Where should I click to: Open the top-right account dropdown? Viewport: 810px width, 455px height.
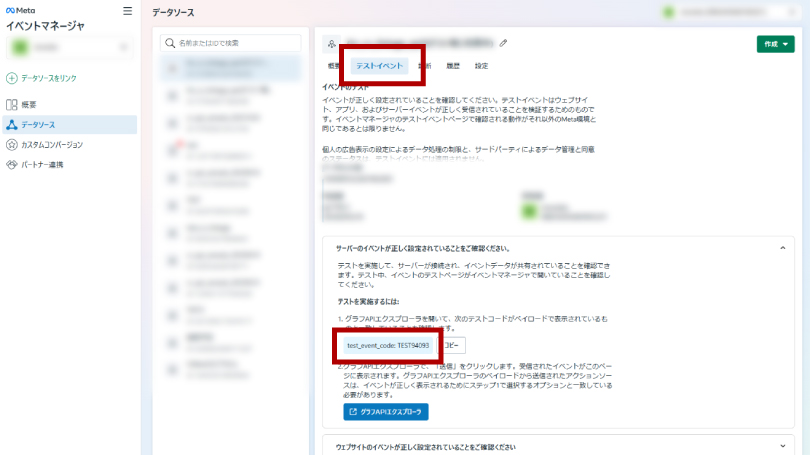click(x=731, y=12)
